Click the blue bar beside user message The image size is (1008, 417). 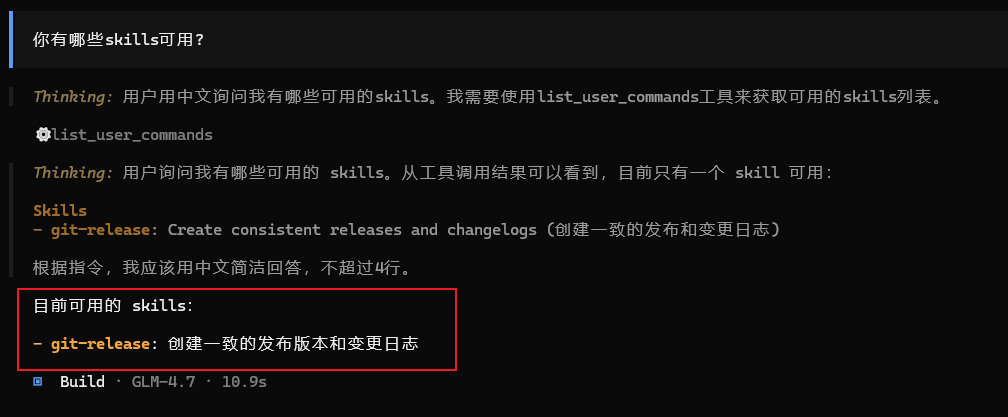pos(11,39)
